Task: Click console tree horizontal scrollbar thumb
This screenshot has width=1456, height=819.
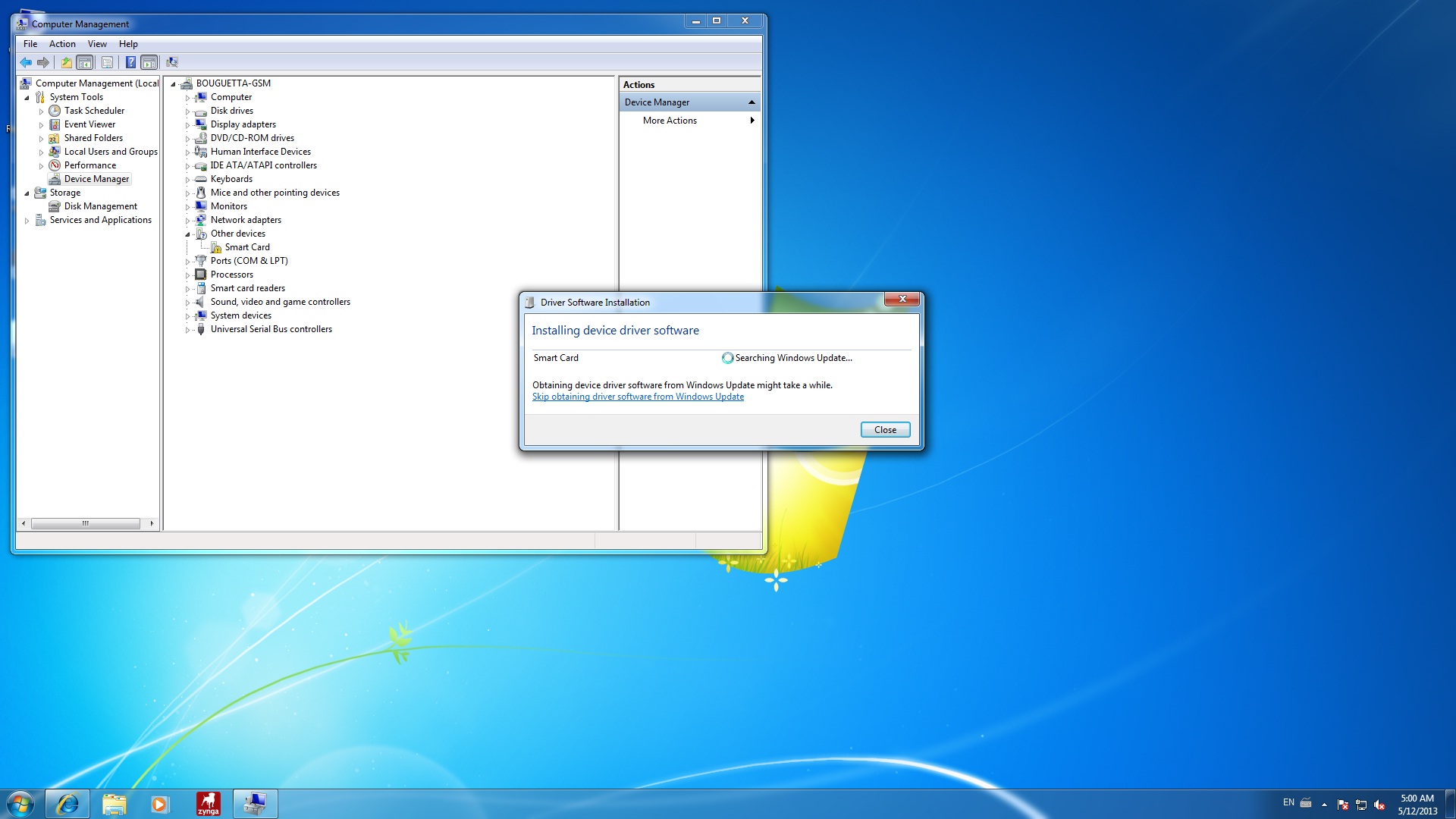Action: point(86,523)
